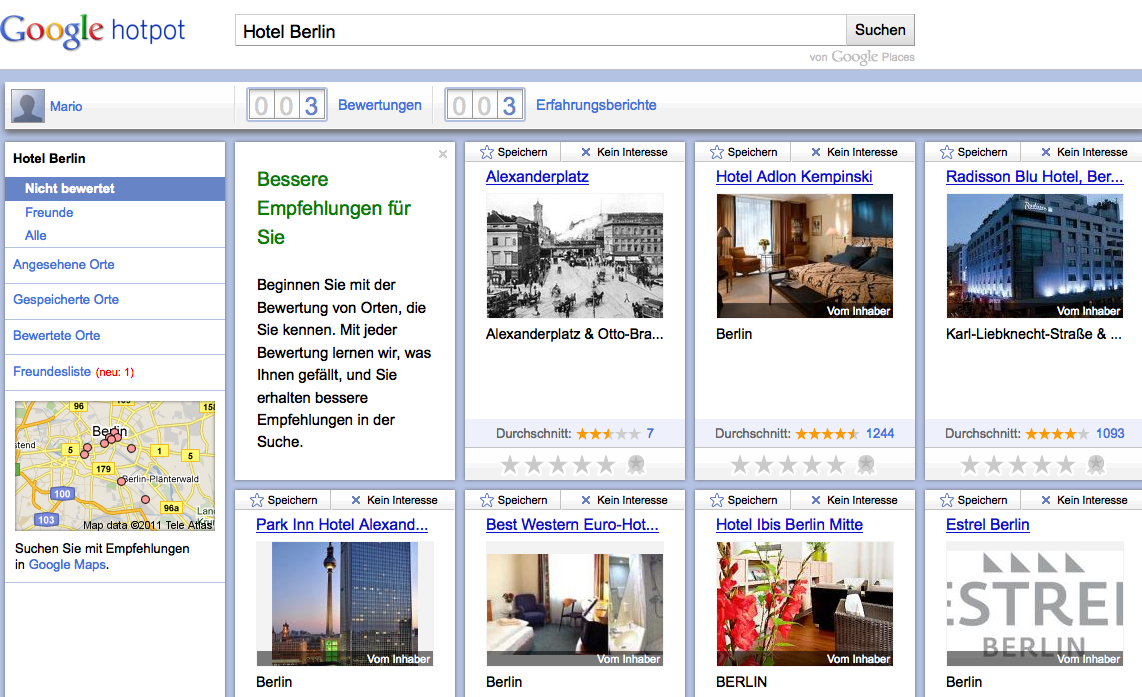Image resolution: width=1142 pixels, height=697 pixels.
Task: Open the 'Estrel Berlin' title link
Action: [988, 525]
